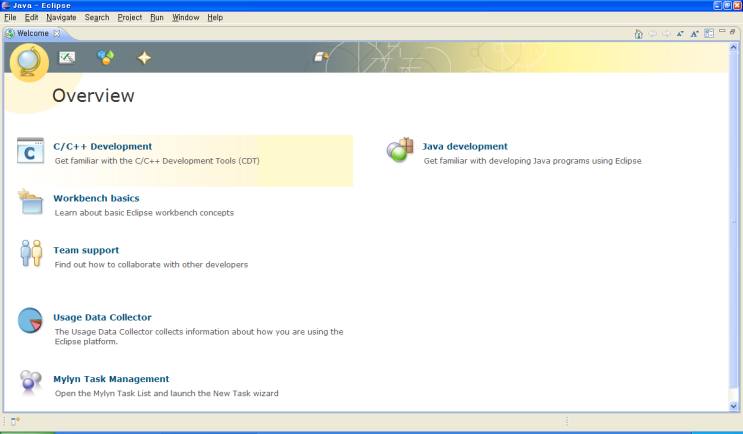Click the Usage Data Collector pie icon

[x=30, y=321]
